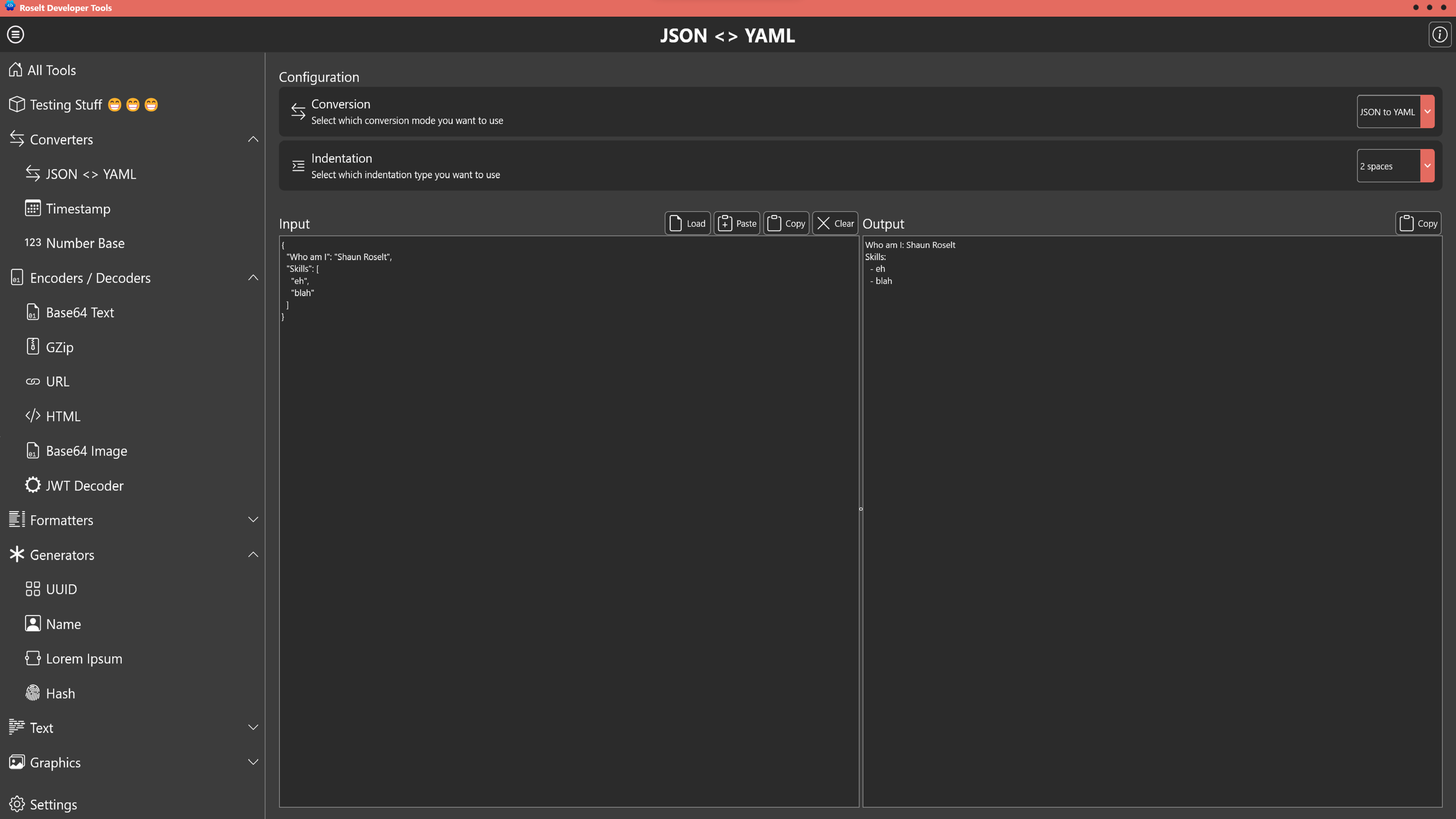Expand the Graphics section
This screenshot has width=1456, height=819.
[253, 762]
